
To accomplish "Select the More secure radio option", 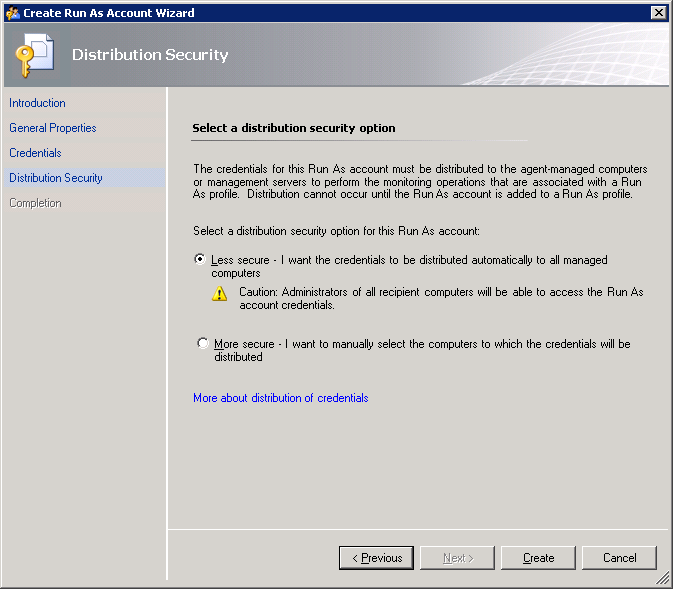I will coord(203,343).
